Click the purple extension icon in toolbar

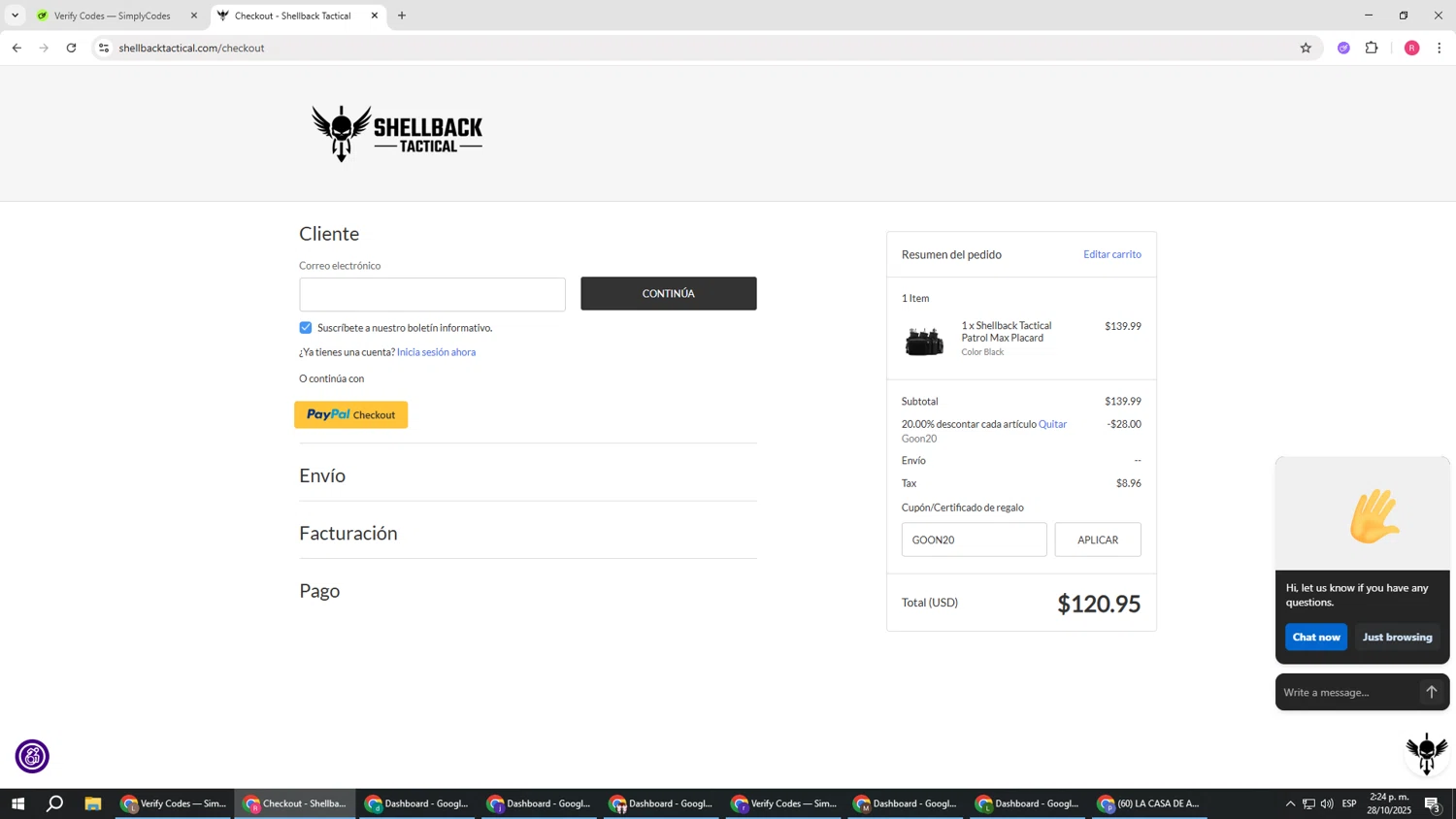pos(1343,48)
